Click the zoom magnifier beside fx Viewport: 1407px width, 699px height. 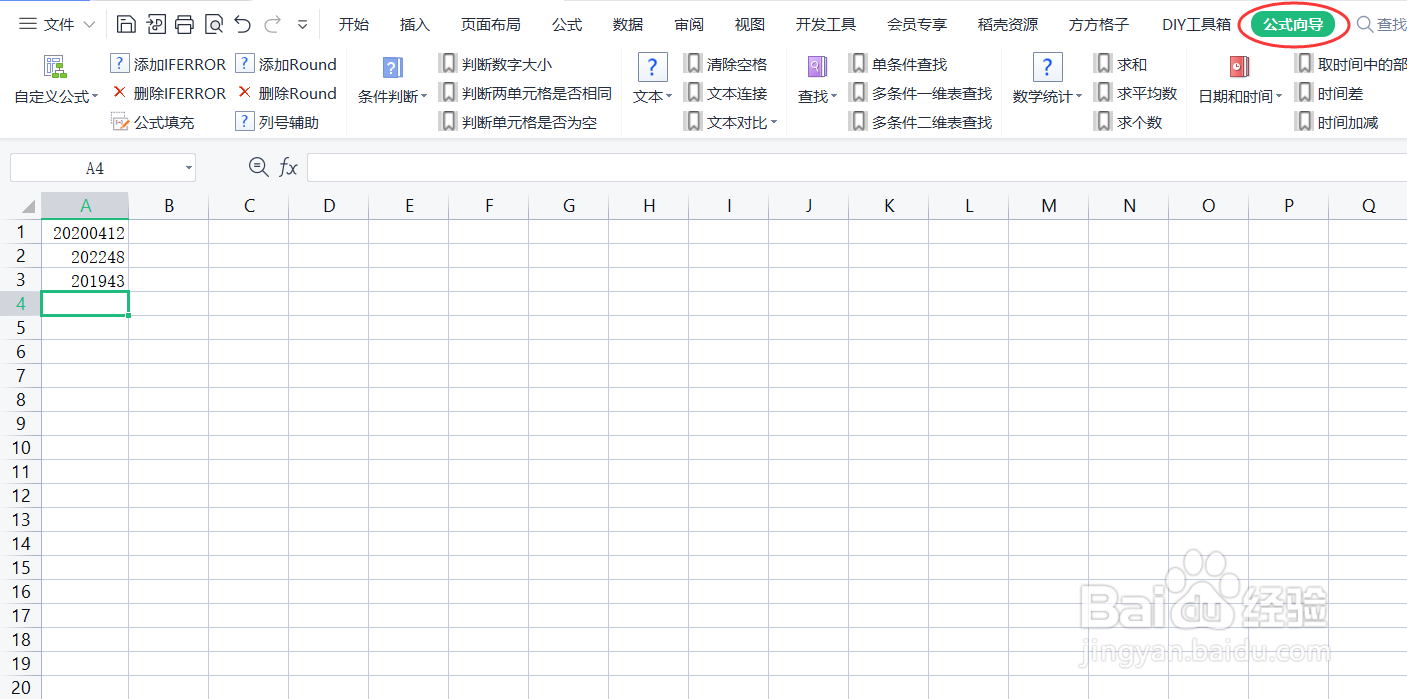coord(258,167)
